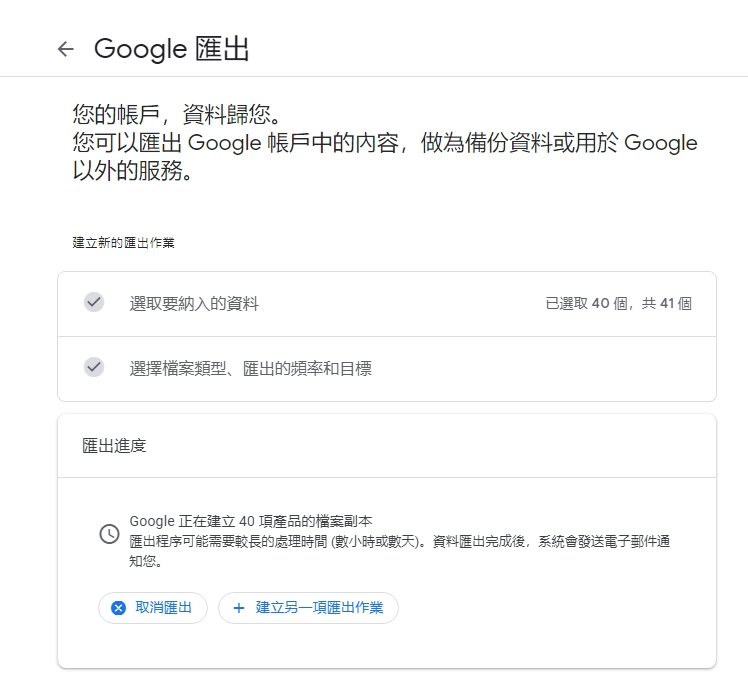Click the checkmark icon beside 選擇檔案類型
748x700 pixels.
pyautogui.click(x=94, y=367)
